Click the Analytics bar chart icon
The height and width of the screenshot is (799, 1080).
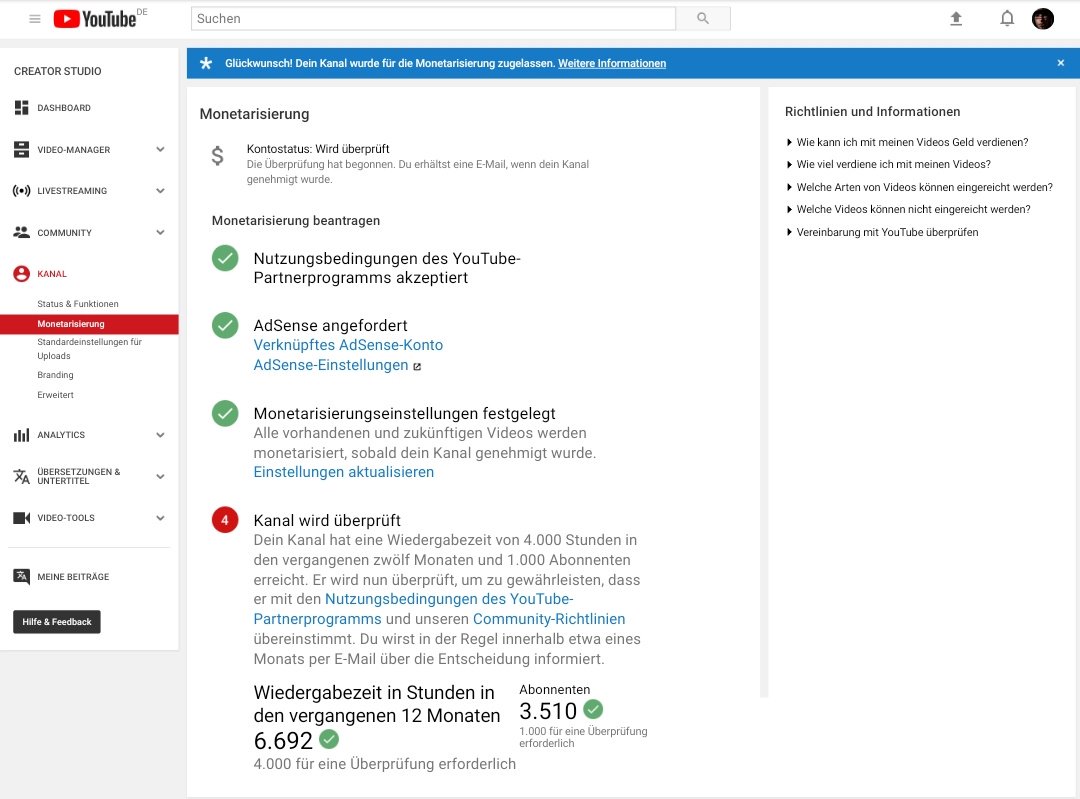[x=21, y=435]
